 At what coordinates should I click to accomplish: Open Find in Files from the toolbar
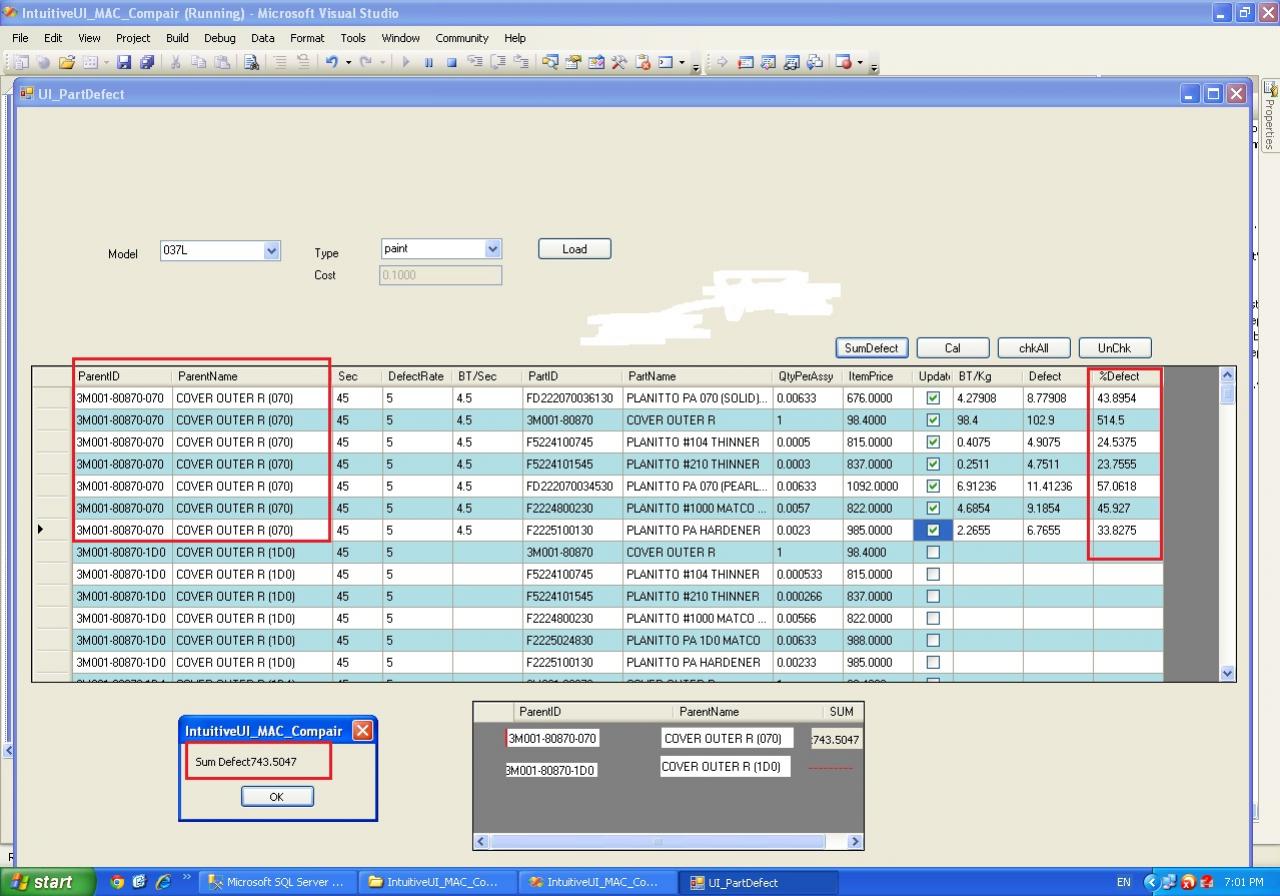pyautogui.click(x=250, y=62)
